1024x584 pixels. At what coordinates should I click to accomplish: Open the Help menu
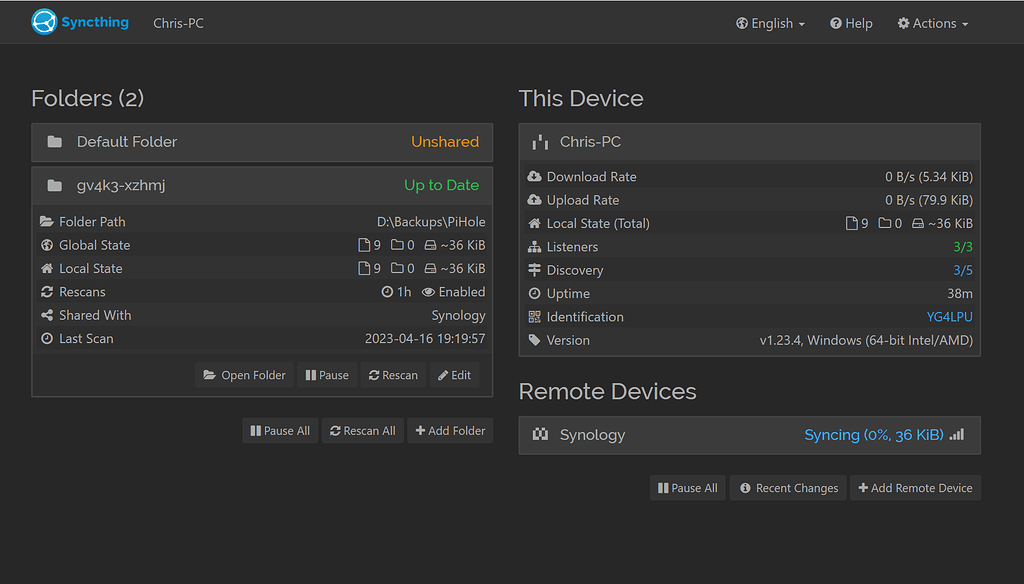click(x=850, y=23)
